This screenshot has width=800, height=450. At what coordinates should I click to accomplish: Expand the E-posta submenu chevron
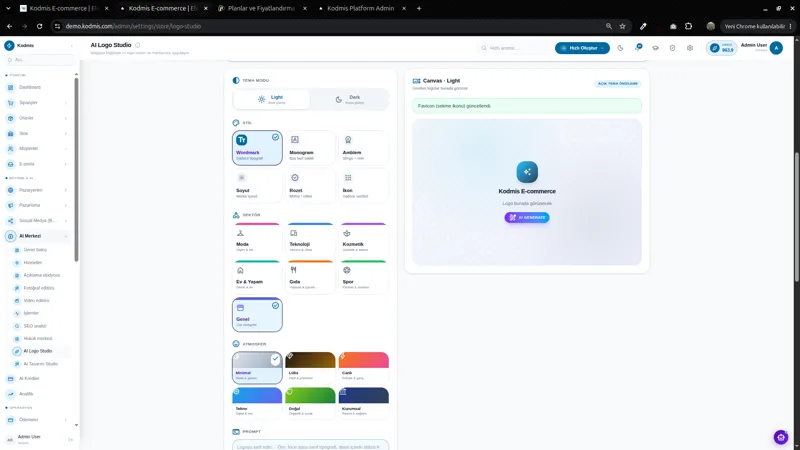coord(66,164)
